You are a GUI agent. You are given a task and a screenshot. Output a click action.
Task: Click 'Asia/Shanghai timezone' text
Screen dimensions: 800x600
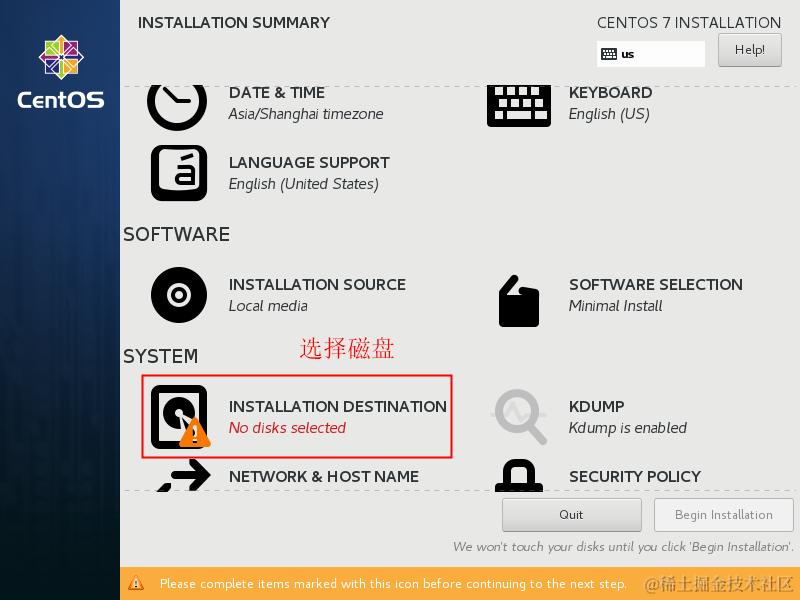pyautogui.click(x=306, y=114)
